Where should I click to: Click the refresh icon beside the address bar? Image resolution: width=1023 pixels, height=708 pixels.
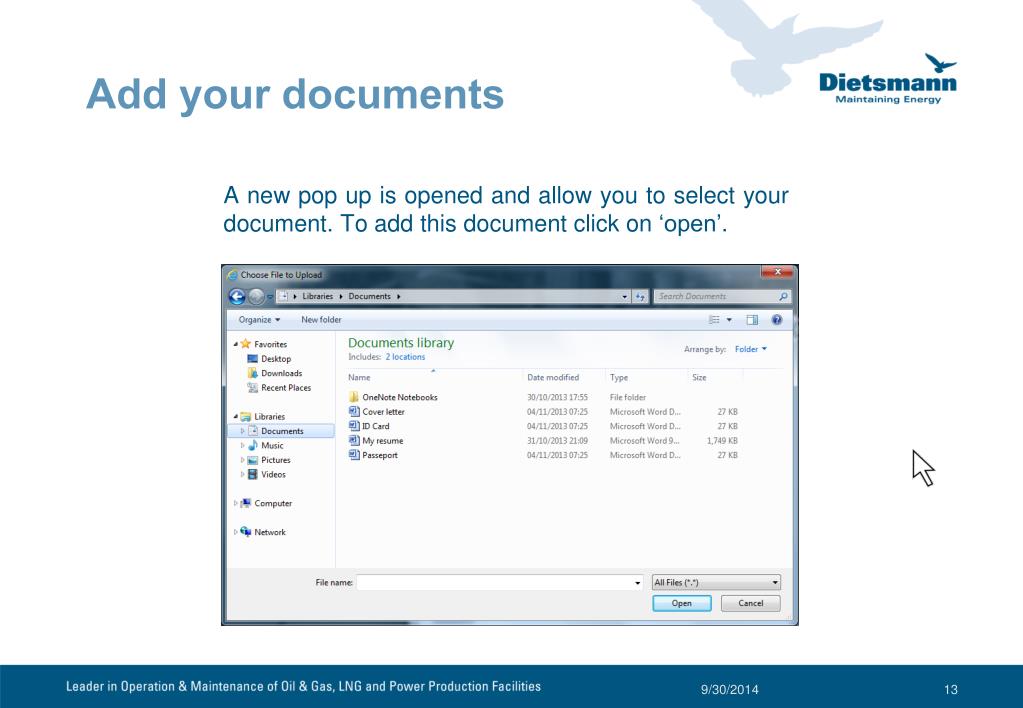(x=641, y=297)
